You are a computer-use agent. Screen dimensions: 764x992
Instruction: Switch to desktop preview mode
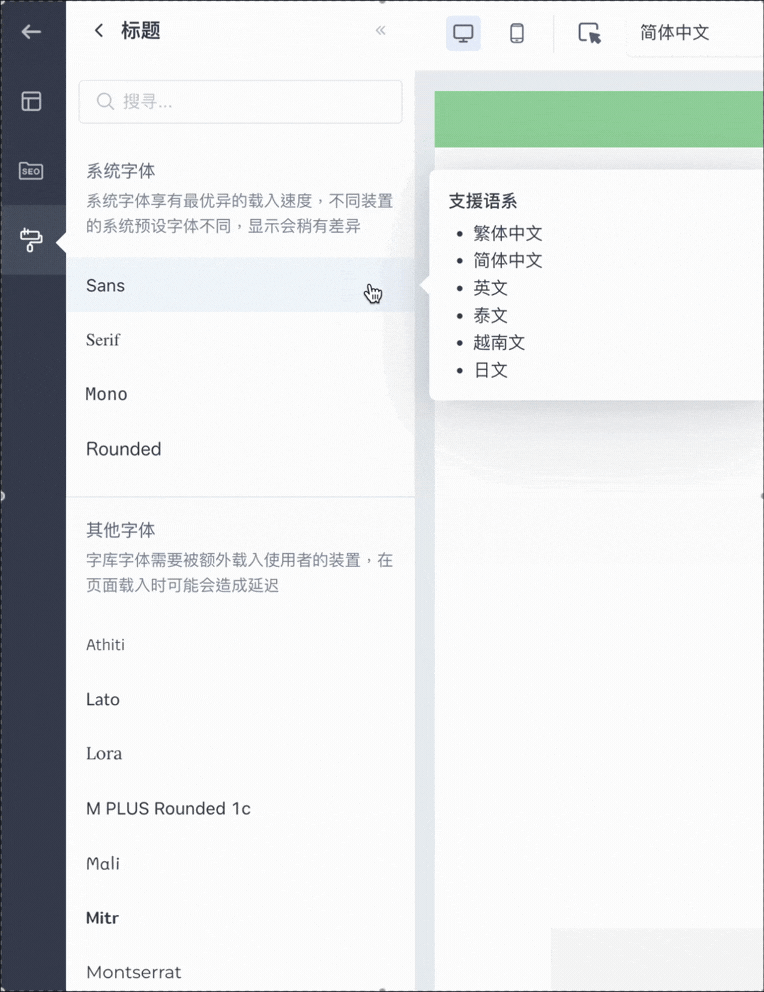(x=463, y=33)
